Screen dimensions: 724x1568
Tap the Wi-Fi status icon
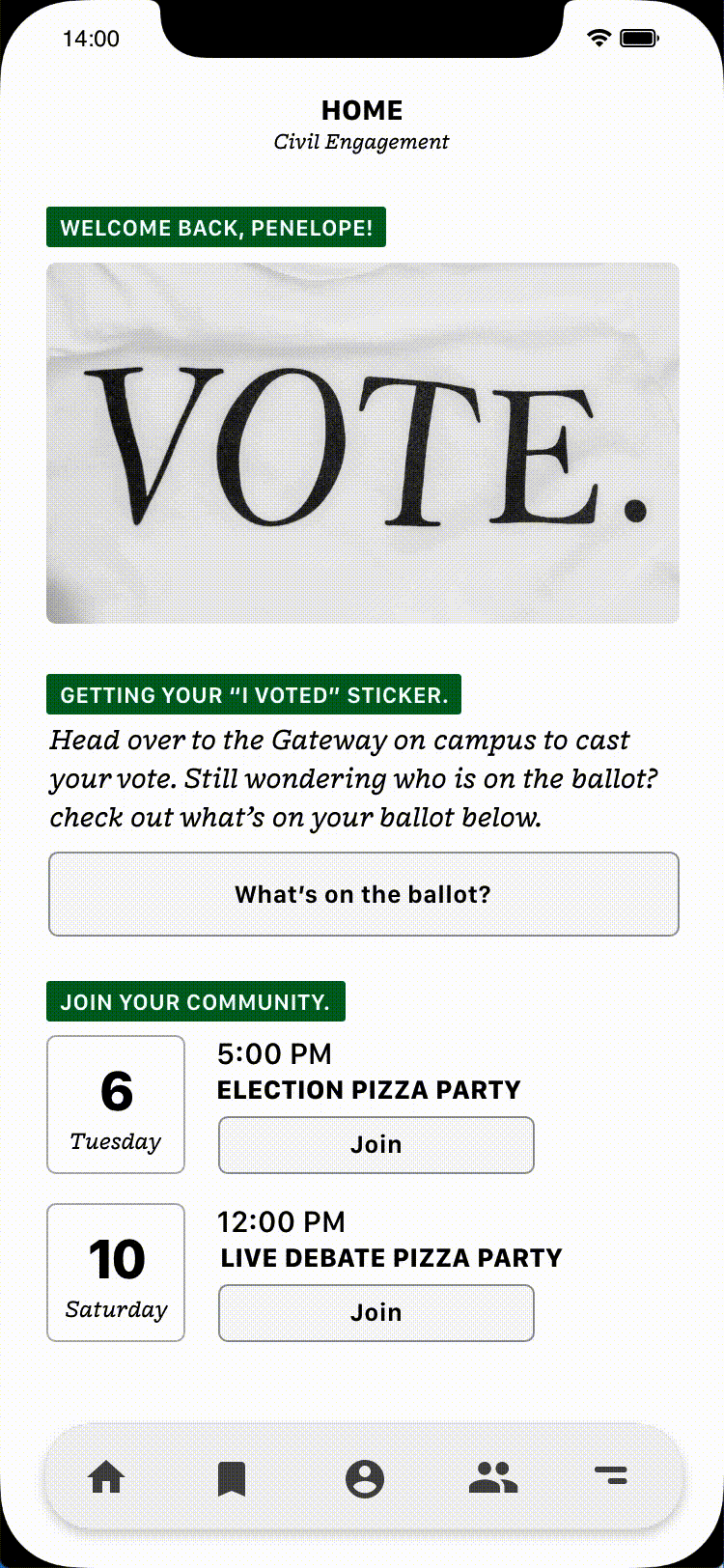tap(599, 39)
